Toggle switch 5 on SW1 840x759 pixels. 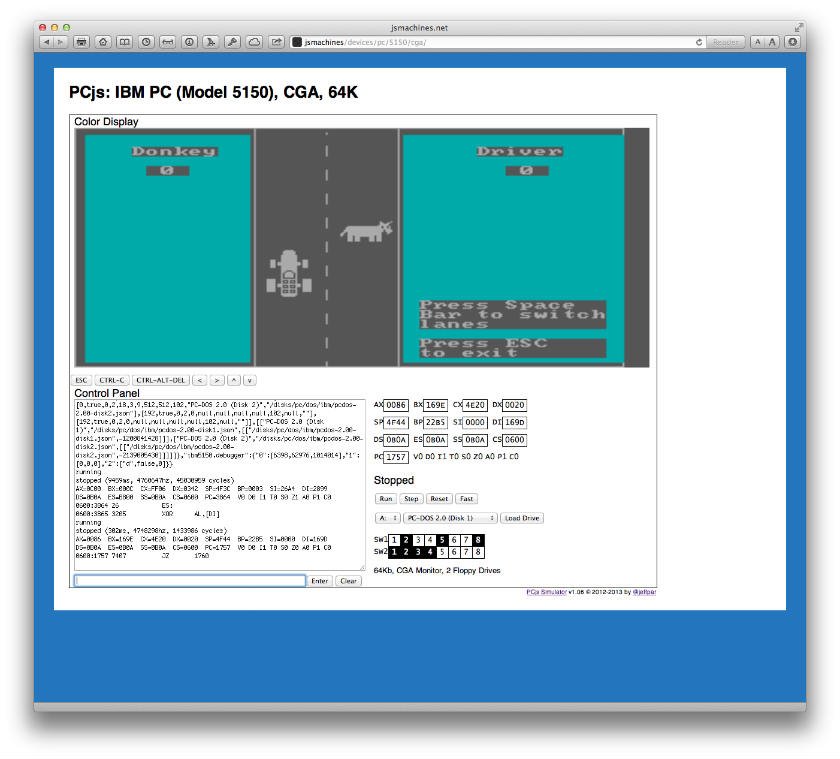(x=441, y=542)
